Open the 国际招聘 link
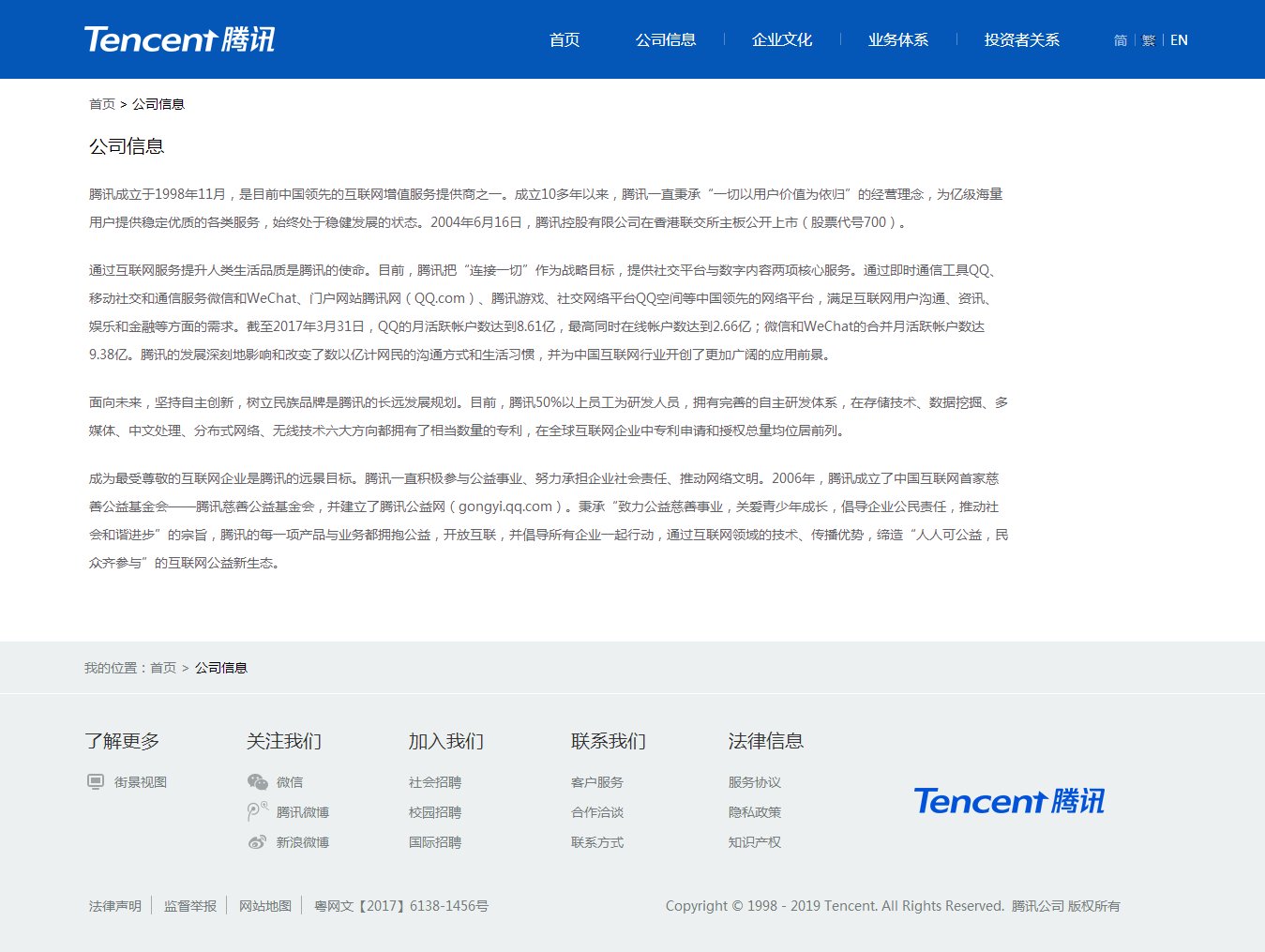The width and height of the screenshot is (1265, 952). click(x=435, y=842)
